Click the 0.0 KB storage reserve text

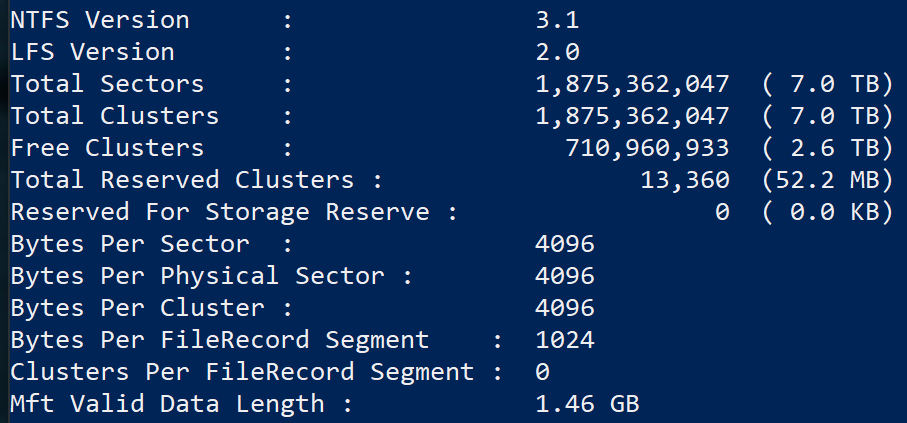coord(827,211)
